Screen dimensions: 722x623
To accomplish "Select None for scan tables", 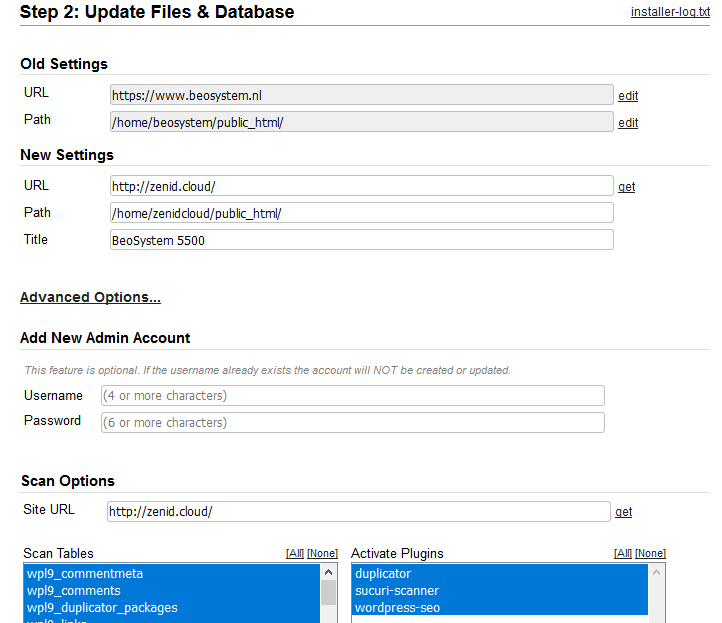I will 322,553.
